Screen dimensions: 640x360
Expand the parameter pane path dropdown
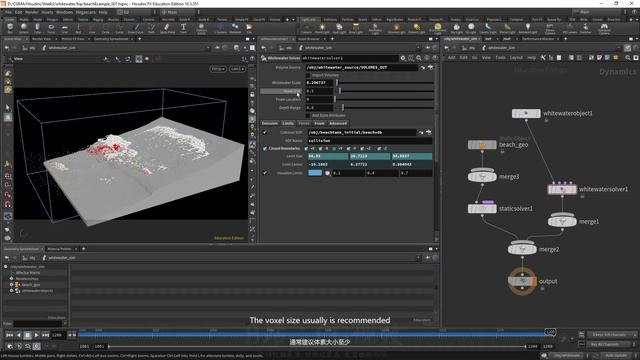[x=418, y=48]
